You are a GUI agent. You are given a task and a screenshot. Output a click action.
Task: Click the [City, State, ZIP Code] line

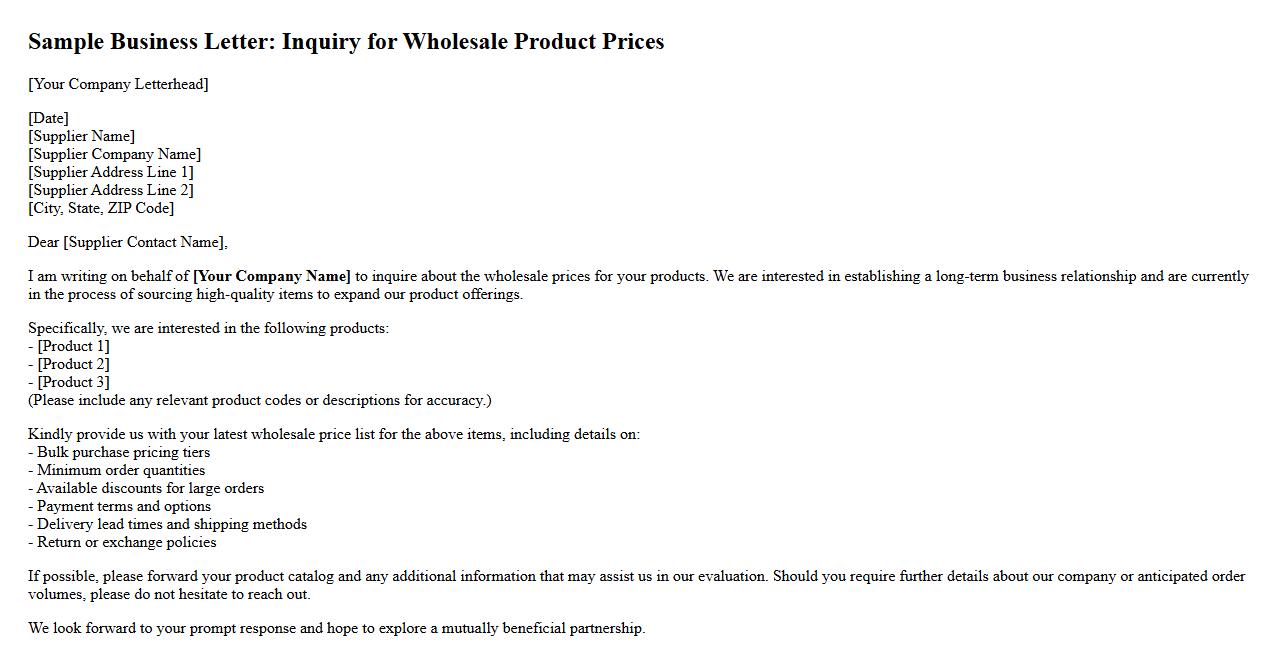(x=101, y=208)
